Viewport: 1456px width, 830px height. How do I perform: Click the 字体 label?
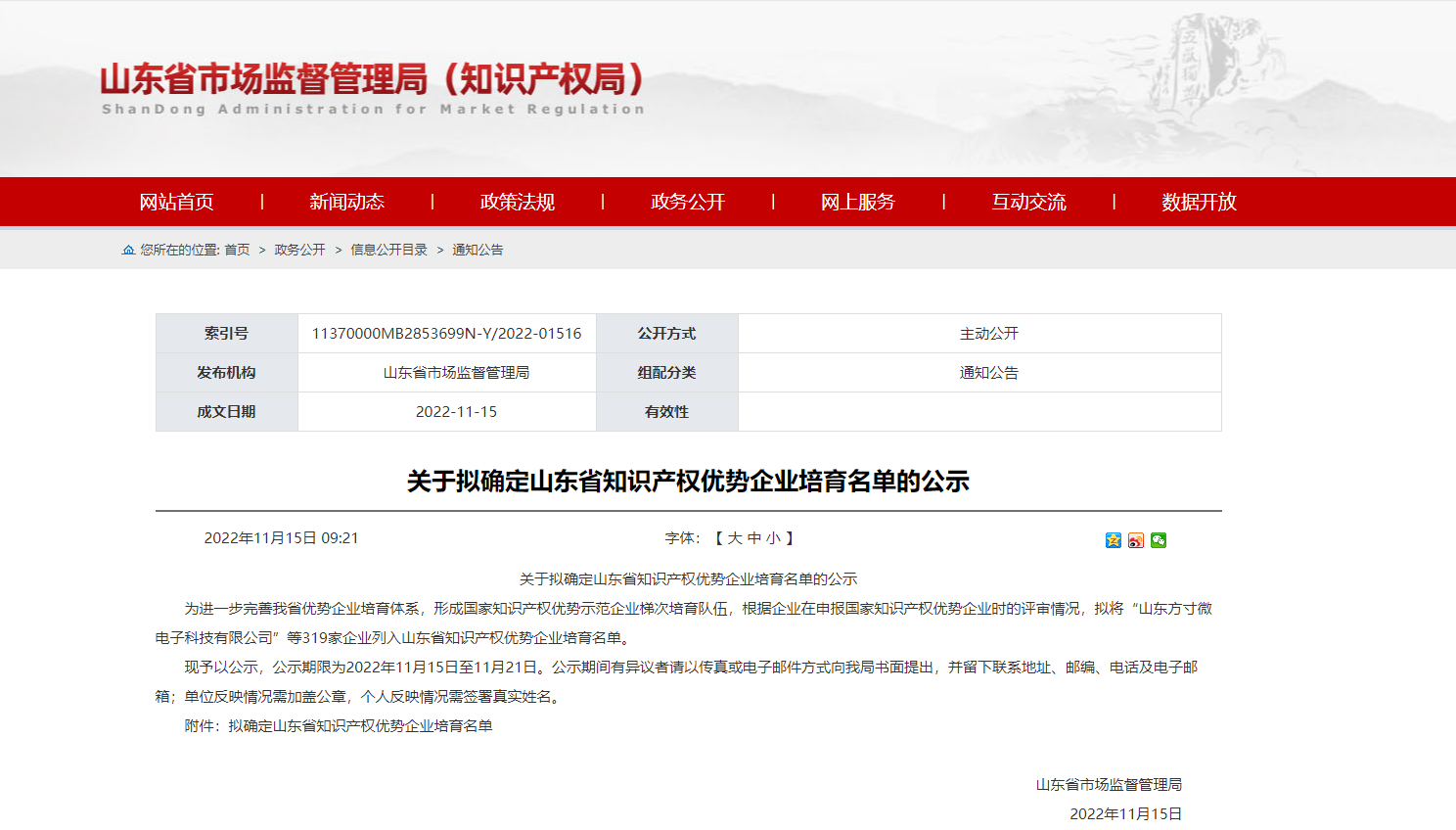click(682, 538)
